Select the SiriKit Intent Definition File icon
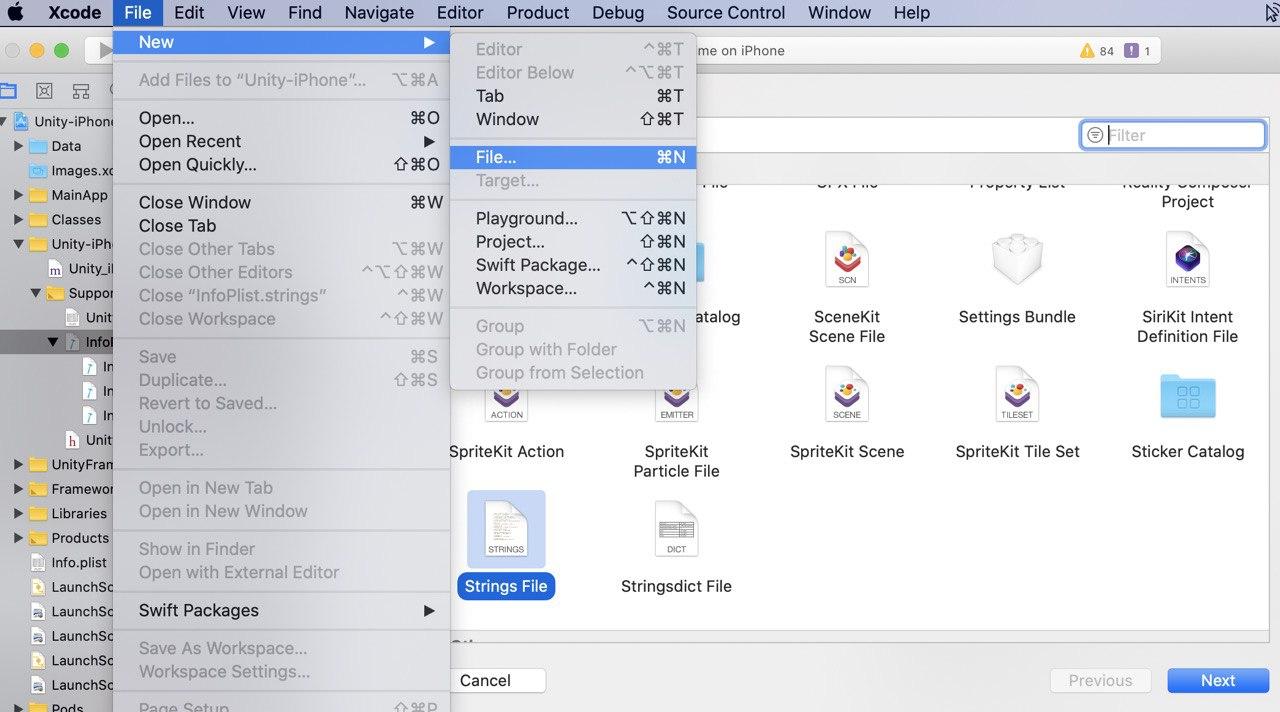 [1187, 260]
